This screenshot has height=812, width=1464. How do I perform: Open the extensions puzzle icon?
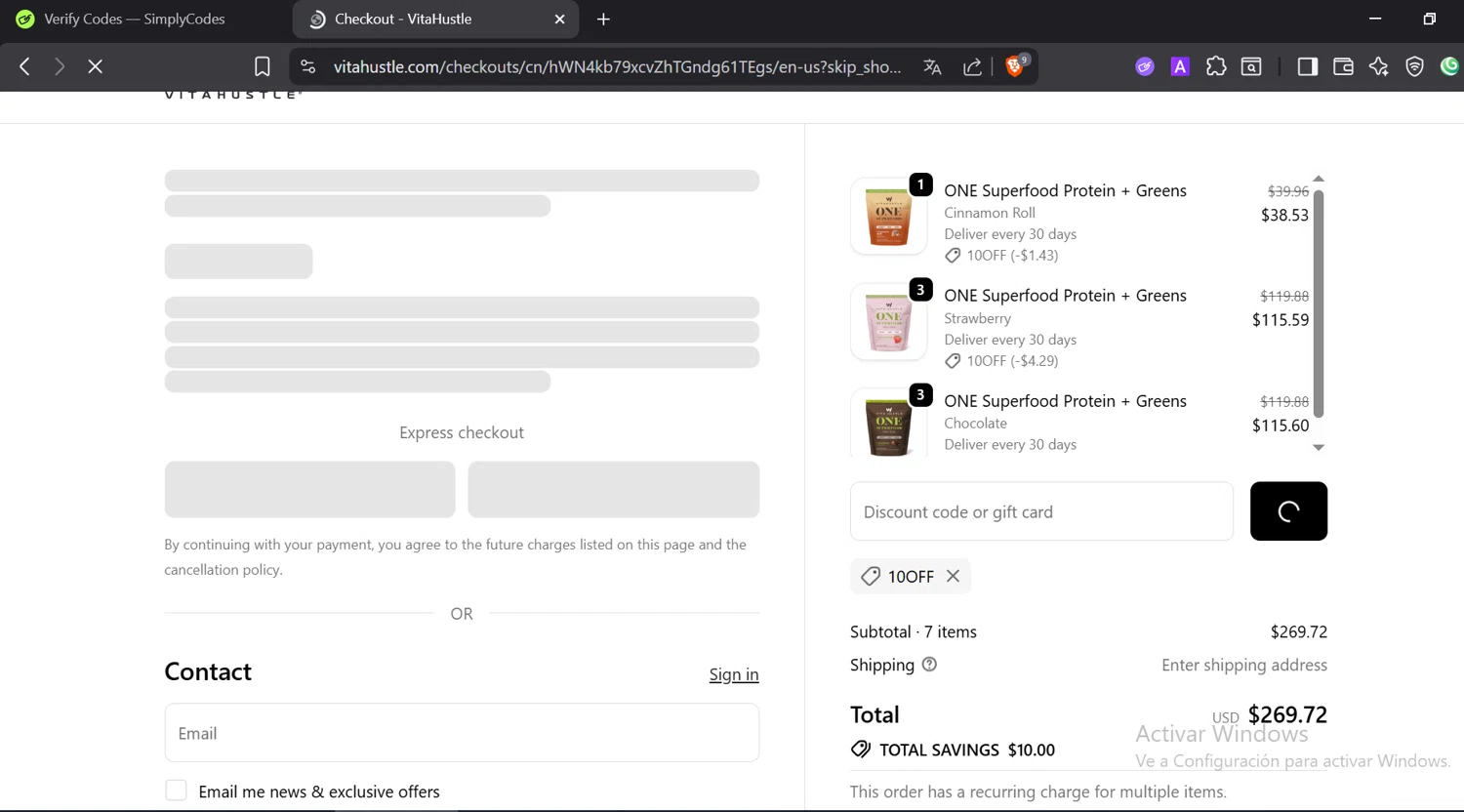[1216, 66]
